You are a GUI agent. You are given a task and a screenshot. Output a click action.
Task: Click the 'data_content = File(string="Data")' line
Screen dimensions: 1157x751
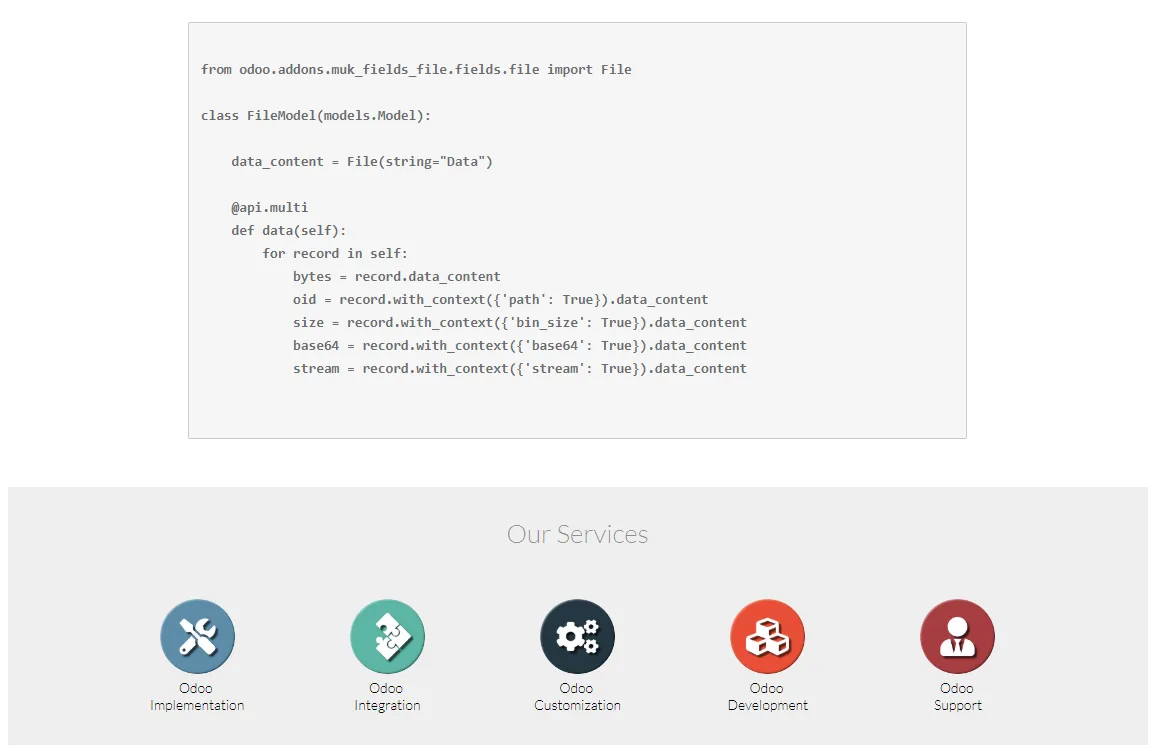362,162
